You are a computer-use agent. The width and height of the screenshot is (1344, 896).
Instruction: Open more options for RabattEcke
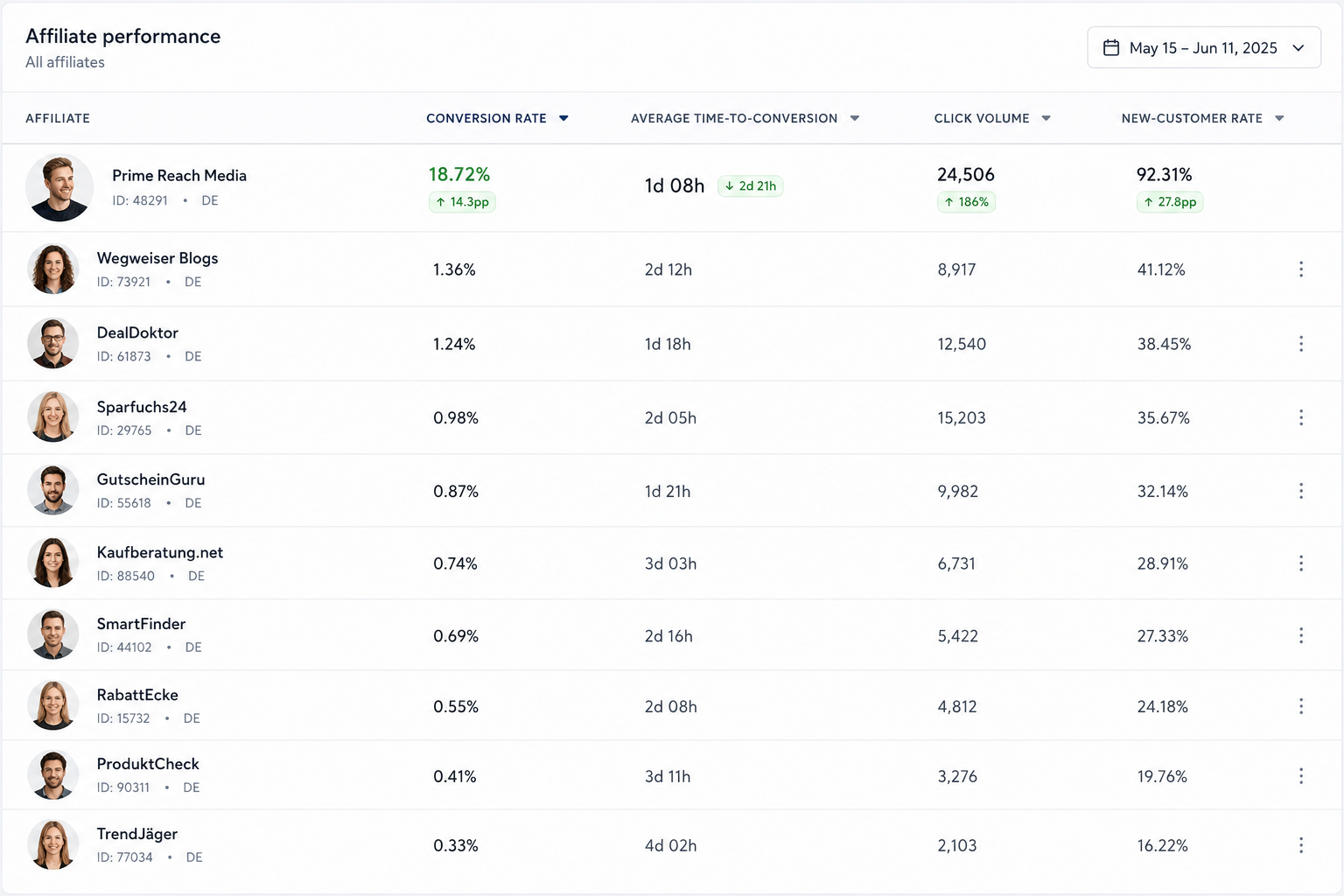click(1301, 706)
